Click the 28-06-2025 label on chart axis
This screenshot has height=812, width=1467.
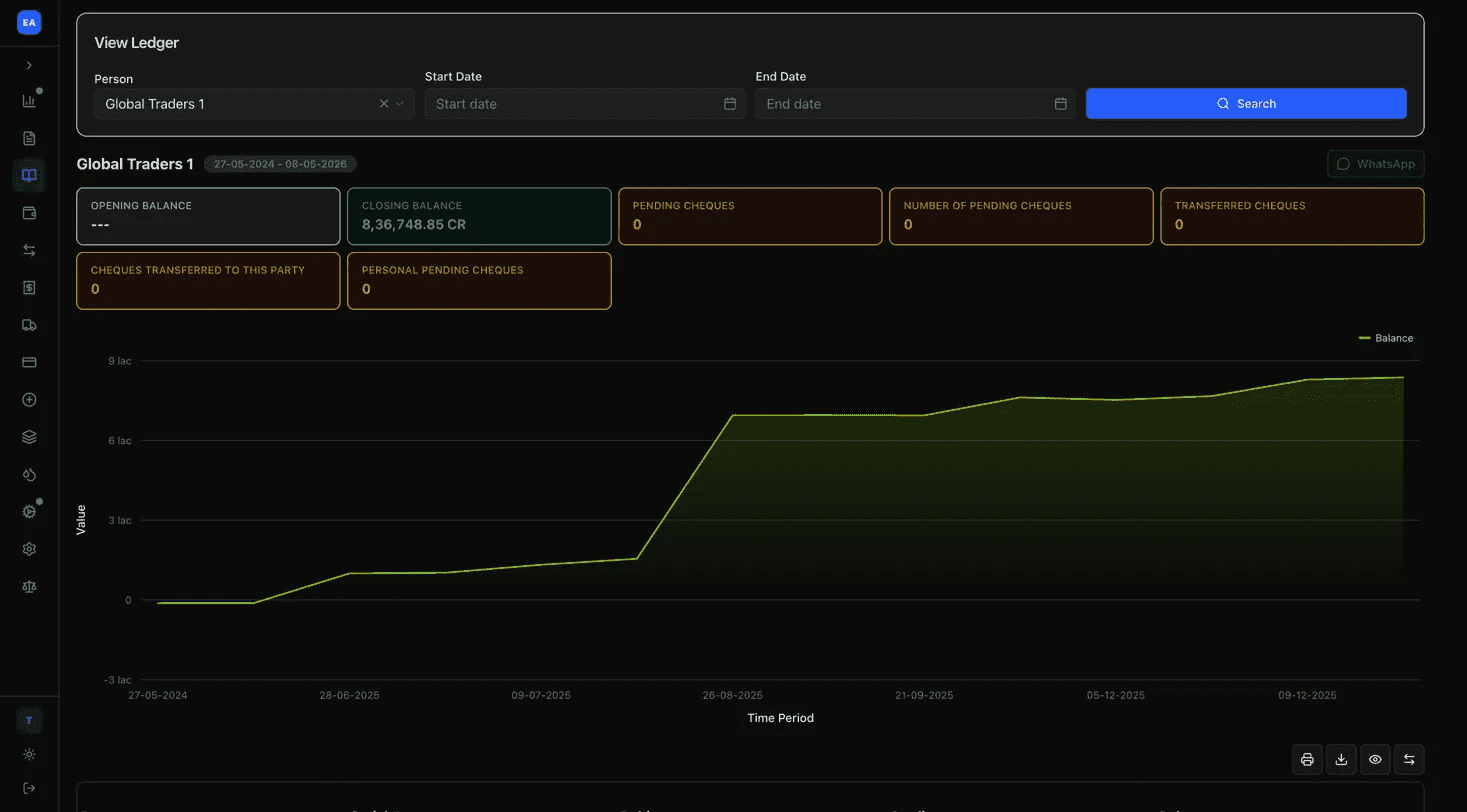tap(349, 695)
